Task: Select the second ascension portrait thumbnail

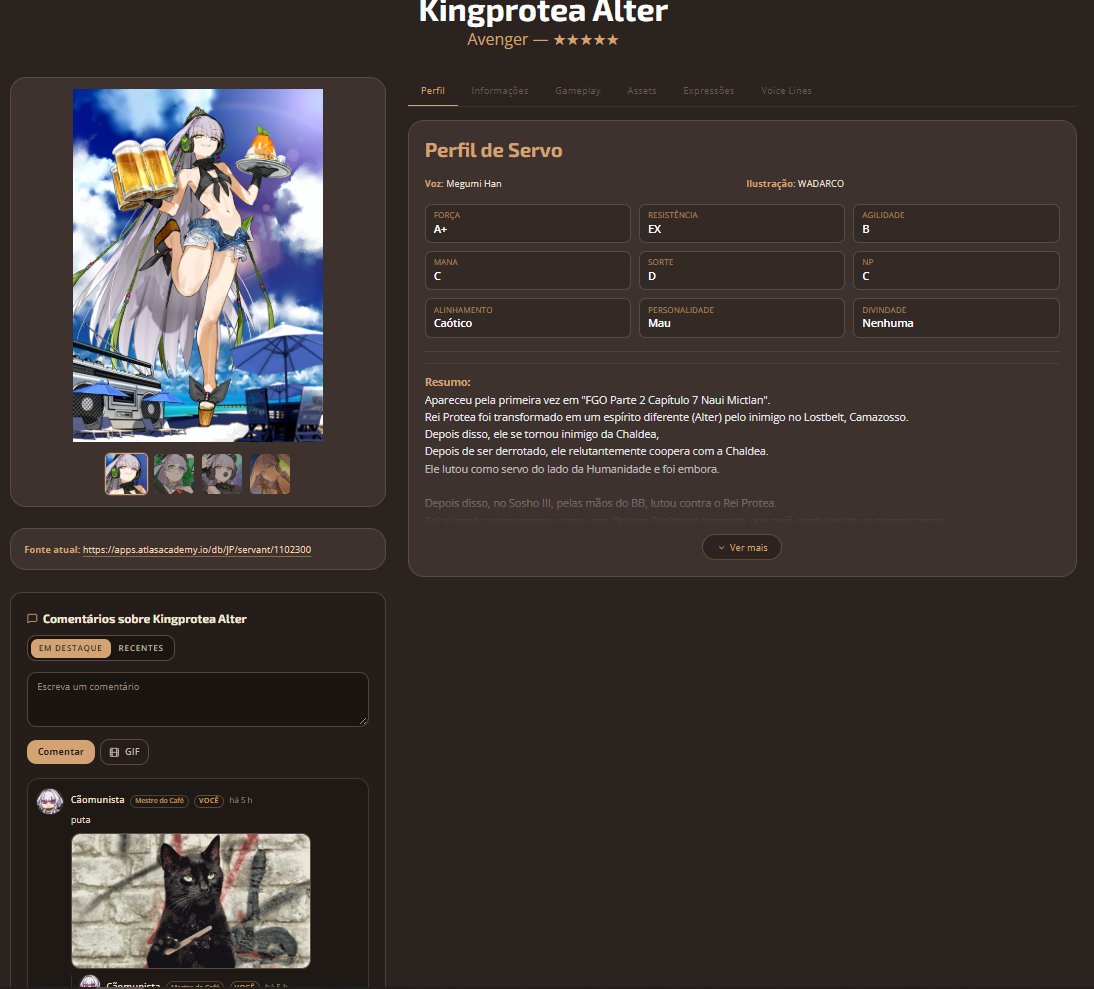Action: pos(174,474)
